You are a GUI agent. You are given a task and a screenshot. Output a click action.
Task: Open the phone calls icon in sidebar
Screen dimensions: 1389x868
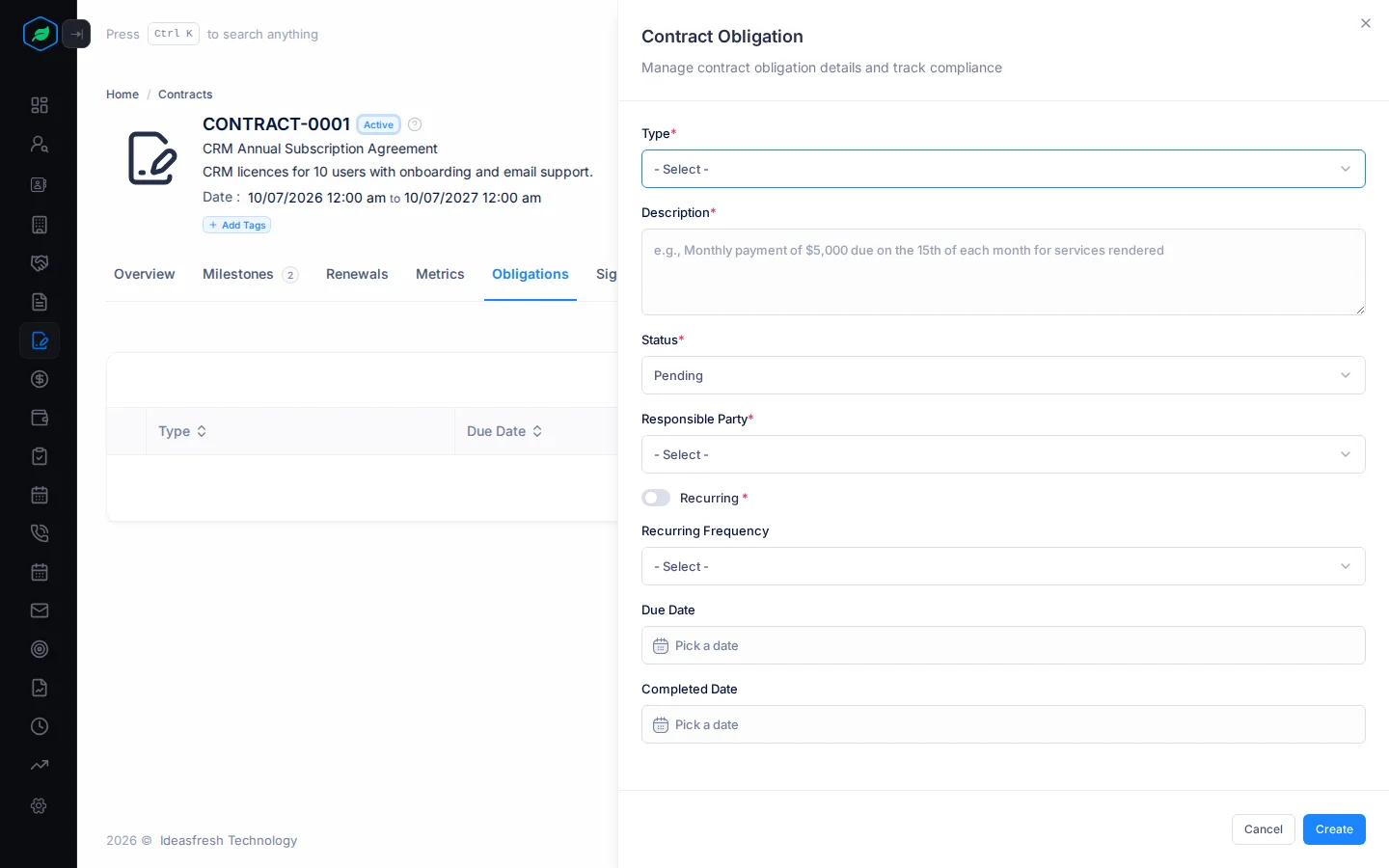[x=40, y=533]
